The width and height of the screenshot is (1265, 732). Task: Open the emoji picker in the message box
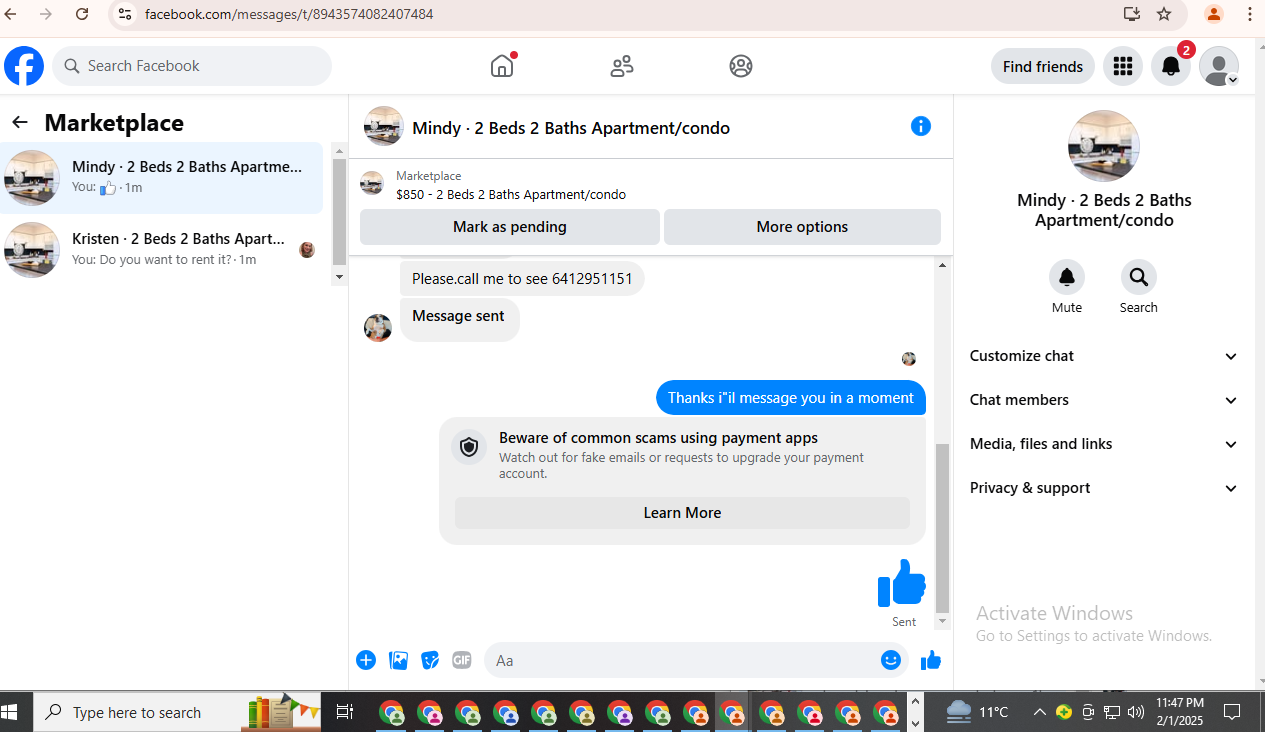click(891, 660)
